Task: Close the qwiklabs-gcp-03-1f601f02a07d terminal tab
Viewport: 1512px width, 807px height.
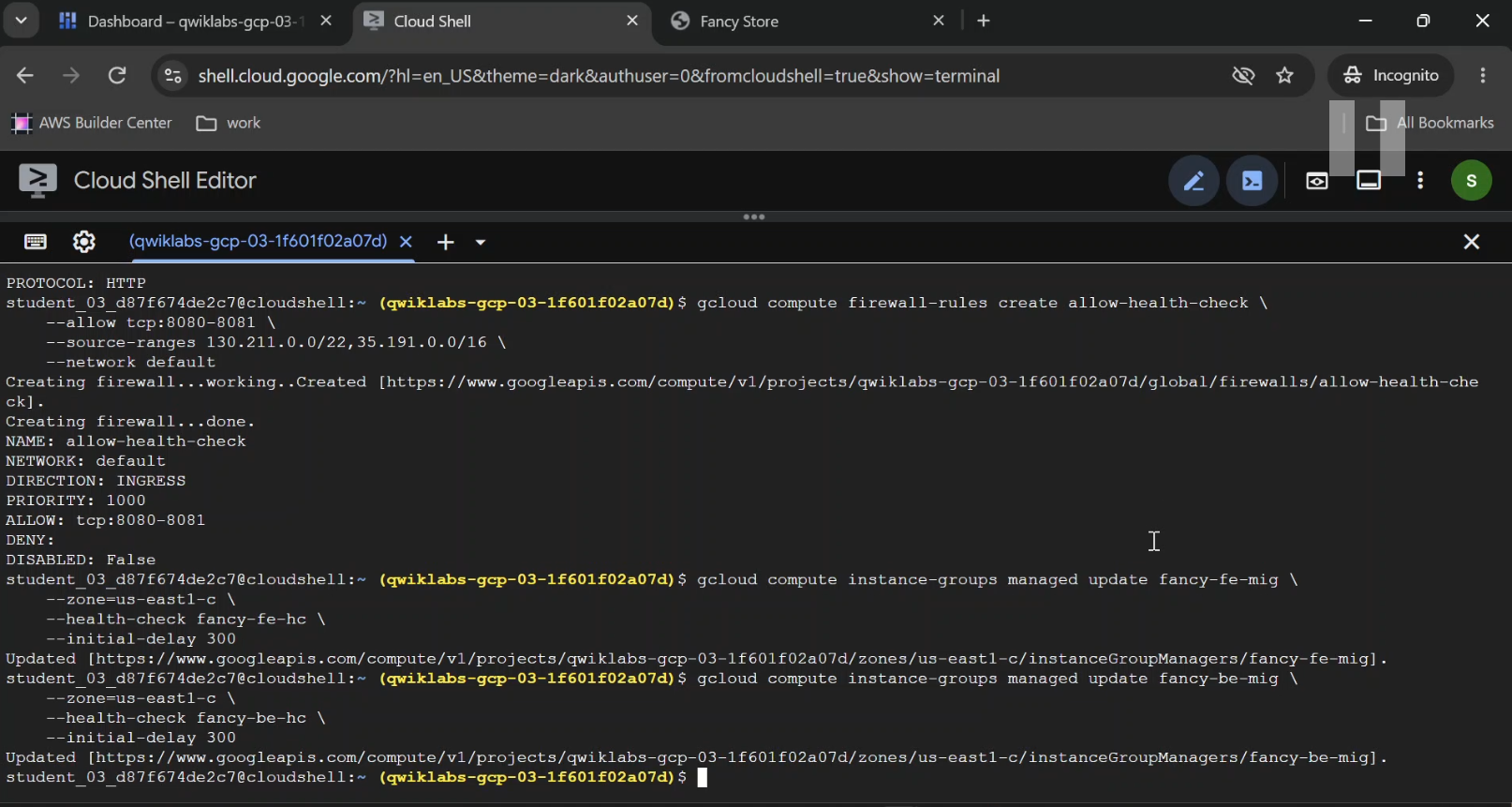Action: [x=406, y=242]
